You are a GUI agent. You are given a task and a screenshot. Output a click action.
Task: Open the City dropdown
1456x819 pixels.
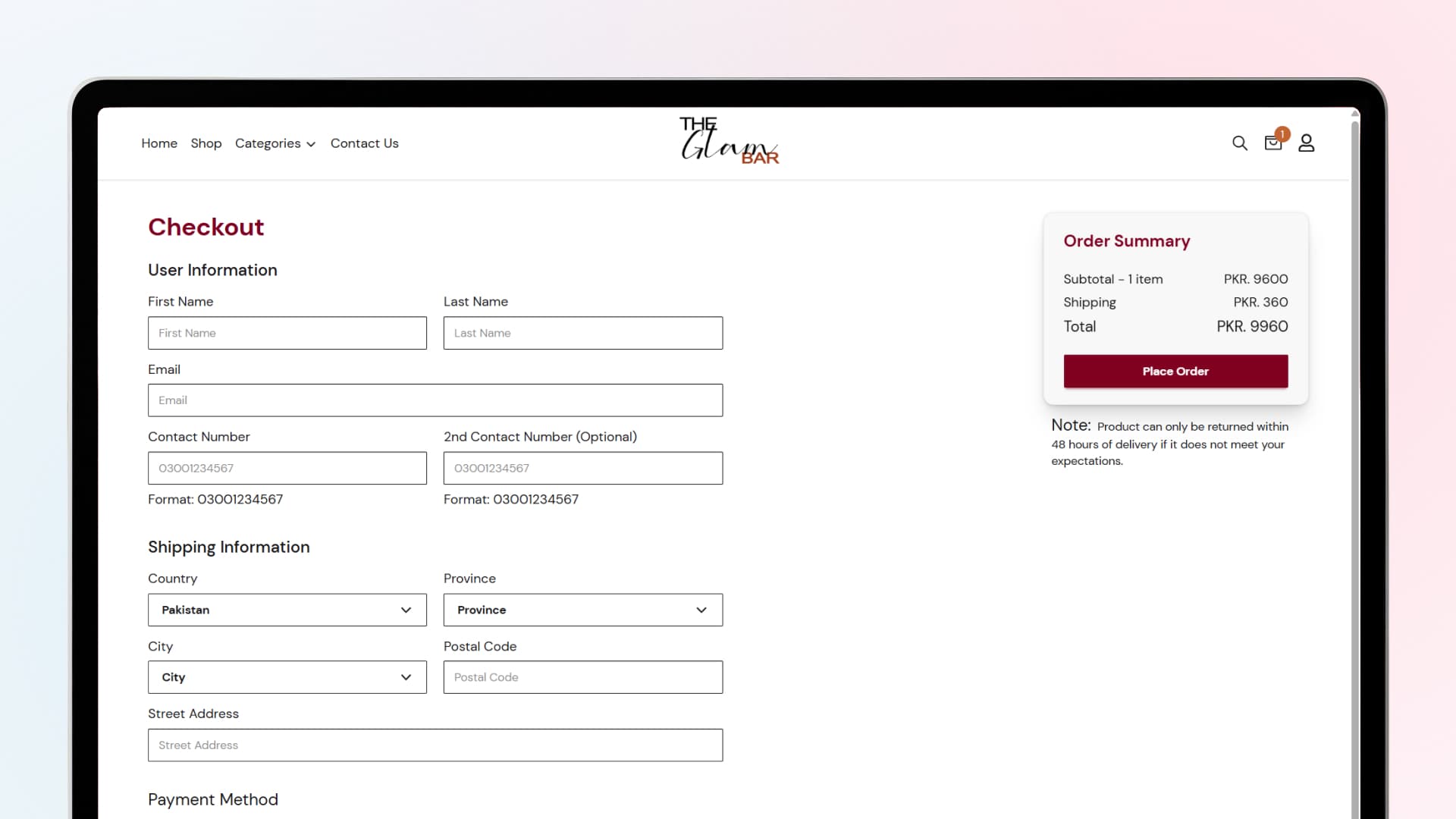[287, 677]
